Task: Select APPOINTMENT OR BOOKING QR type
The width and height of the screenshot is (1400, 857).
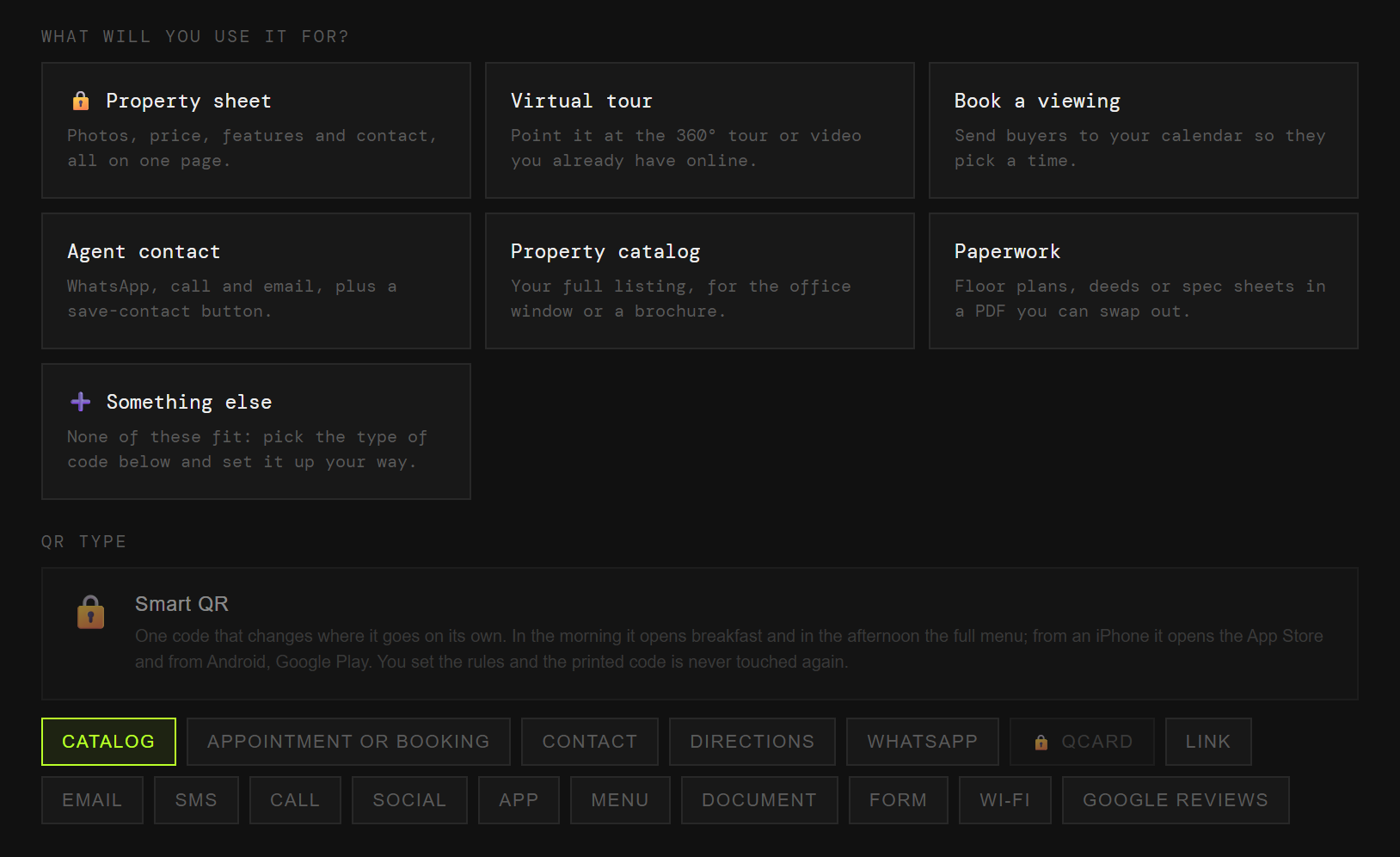Action: (x=348, y=742)
